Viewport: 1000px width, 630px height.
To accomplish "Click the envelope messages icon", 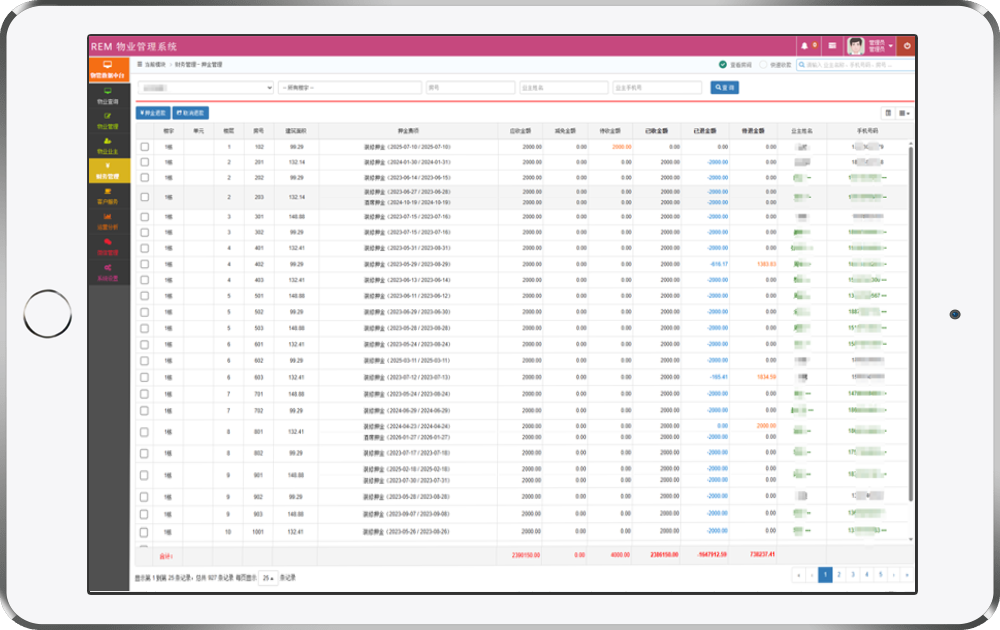I will [832, 45].
